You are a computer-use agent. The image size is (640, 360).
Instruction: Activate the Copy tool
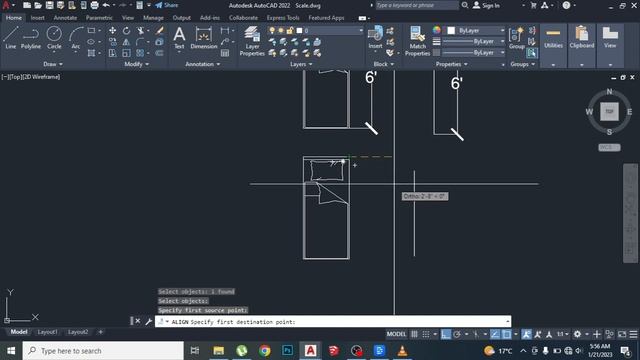point(112,42)
